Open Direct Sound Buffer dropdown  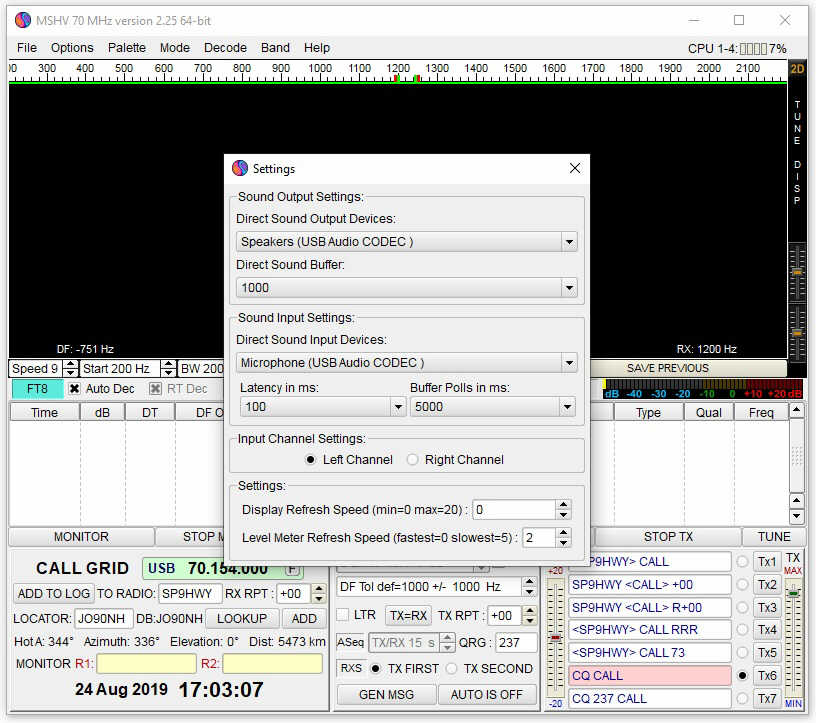569,287
